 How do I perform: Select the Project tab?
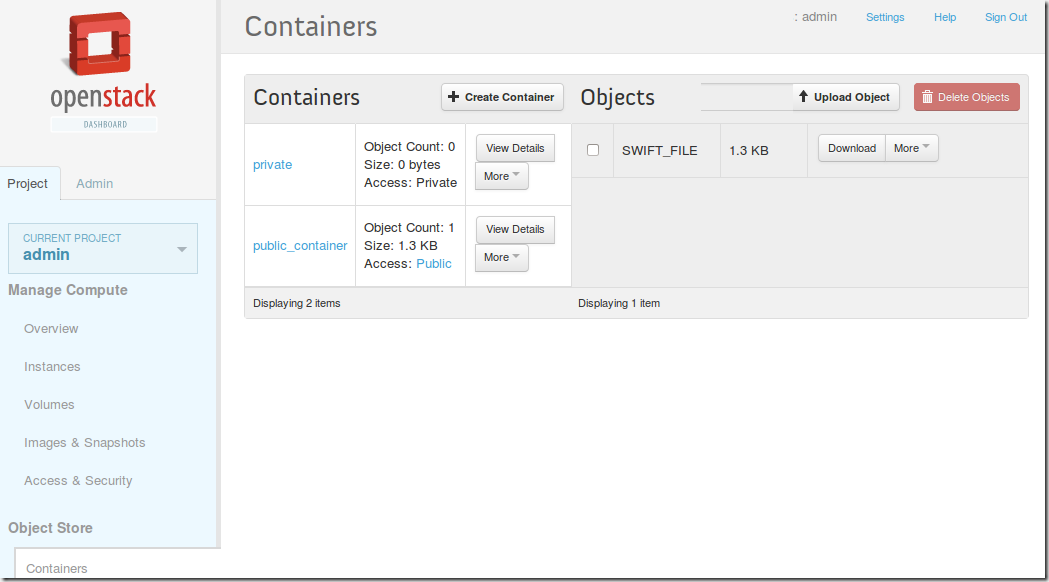tap(28, 183)
